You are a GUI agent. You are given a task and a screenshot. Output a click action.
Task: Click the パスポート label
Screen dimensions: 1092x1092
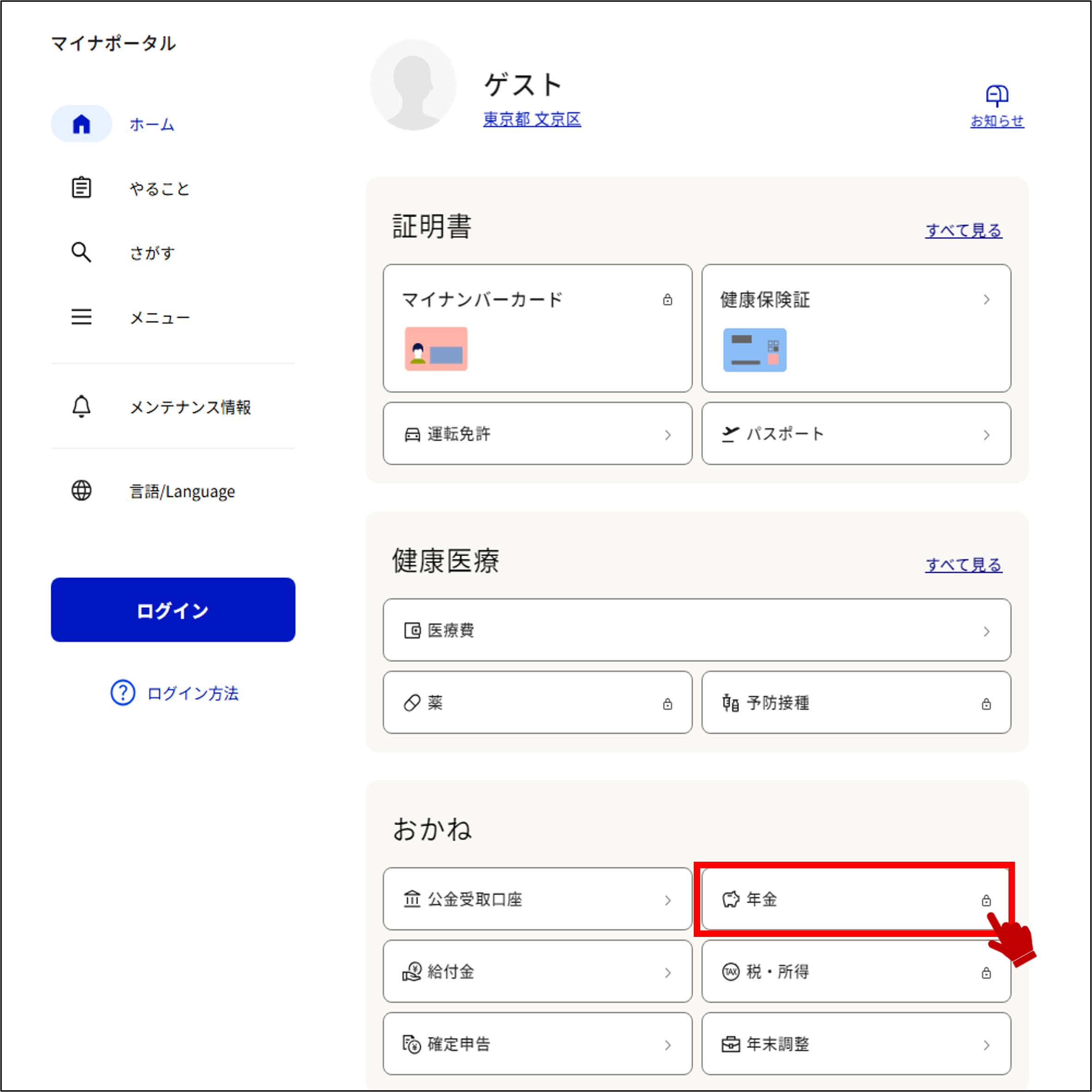click(785, 434)
